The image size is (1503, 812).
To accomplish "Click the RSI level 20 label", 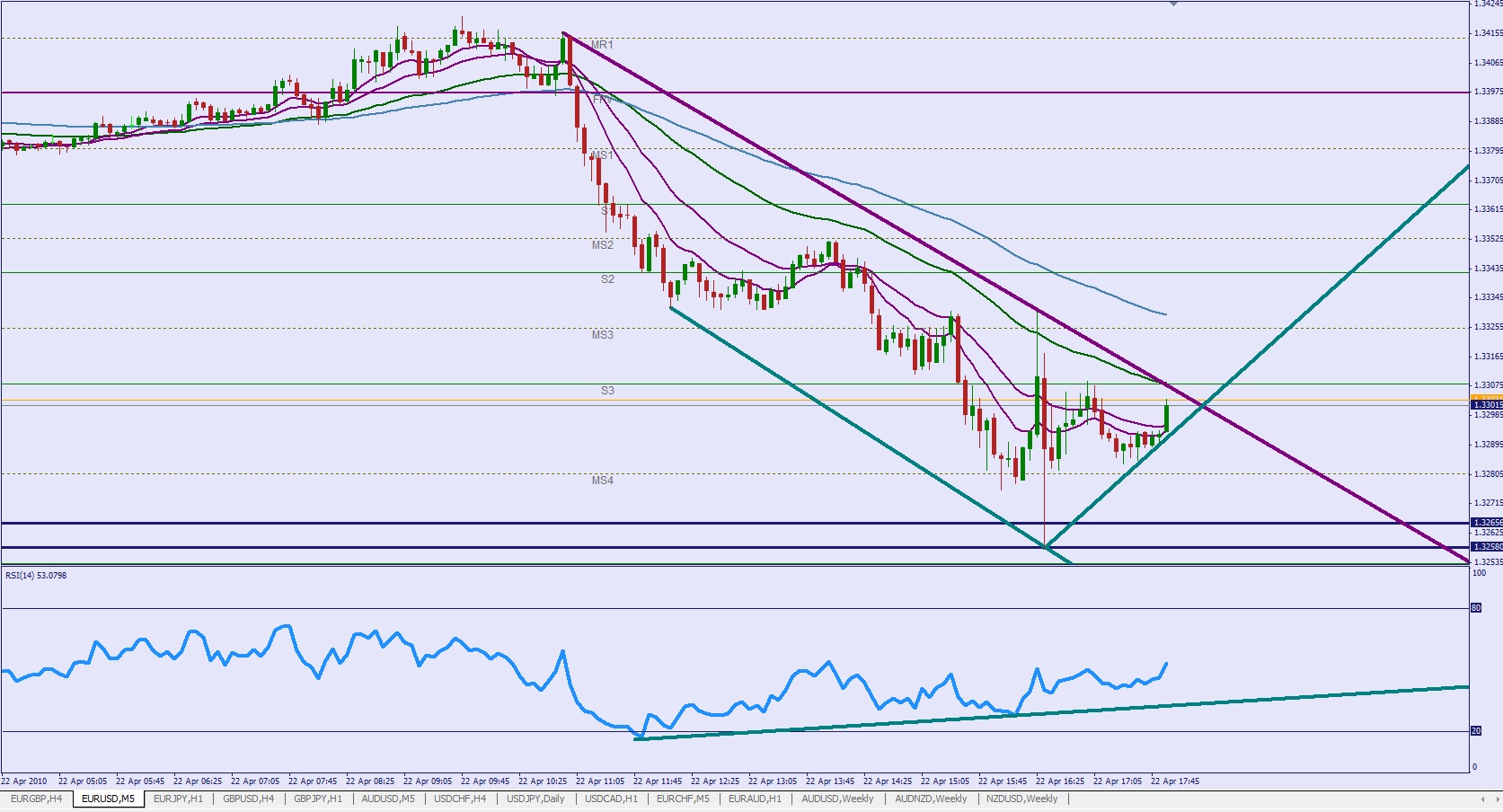I will tap(1476, 731).
